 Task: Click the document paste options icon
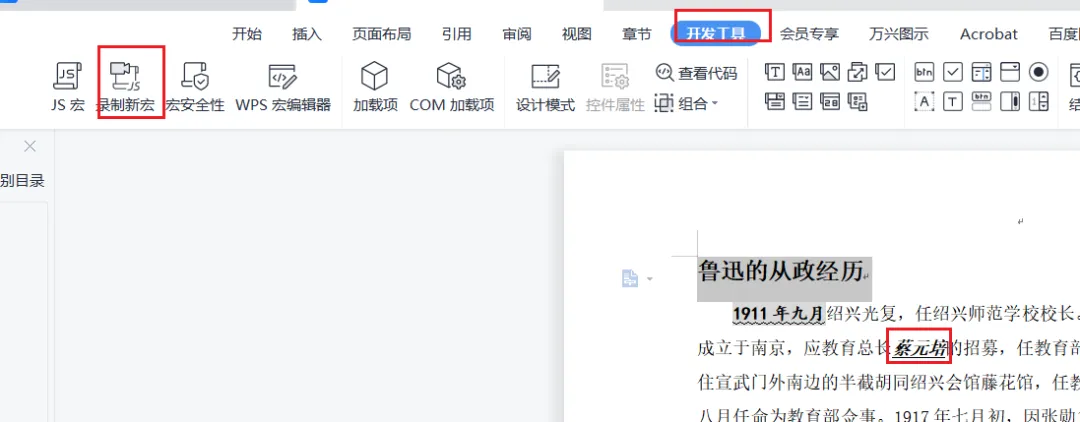tap(630, 279)
